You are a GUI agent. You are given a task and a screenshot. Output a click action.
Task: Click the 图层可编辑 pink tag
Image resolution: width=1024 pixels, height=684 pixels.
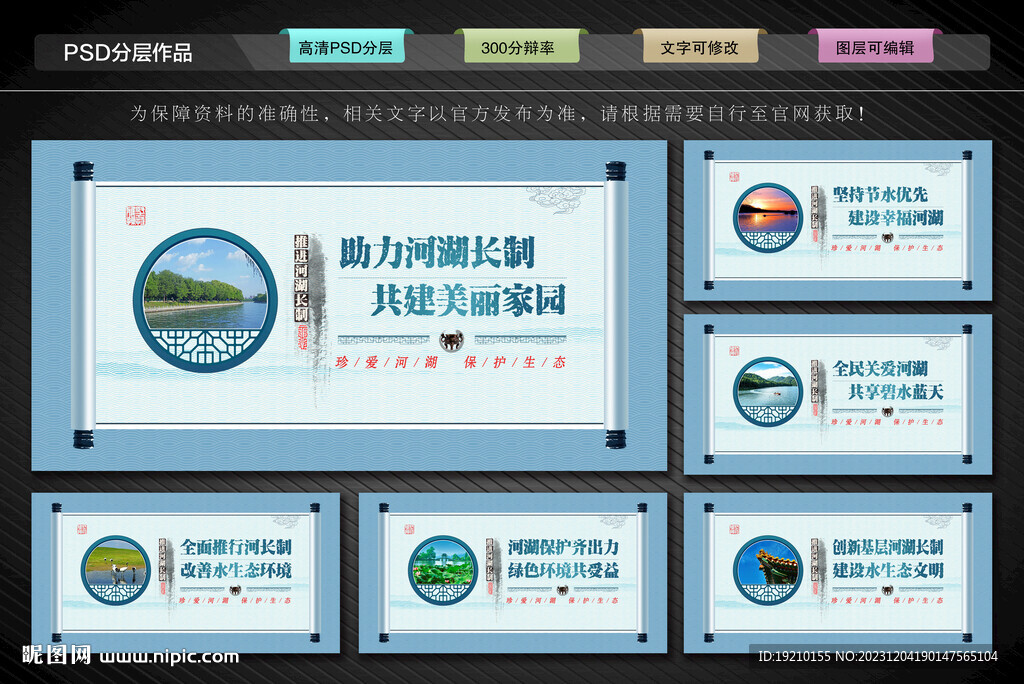[875, 48]
